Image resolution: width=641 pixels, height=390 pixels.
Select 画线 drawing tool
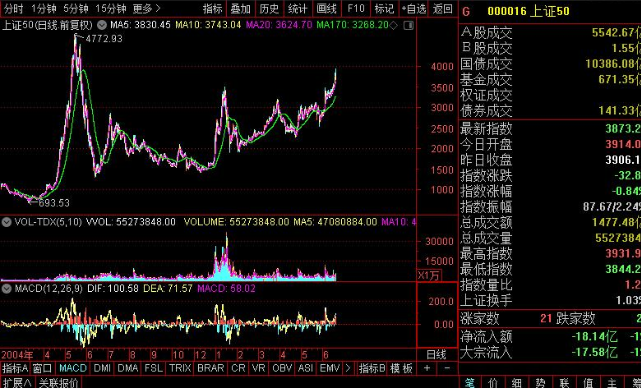[326, 9]
